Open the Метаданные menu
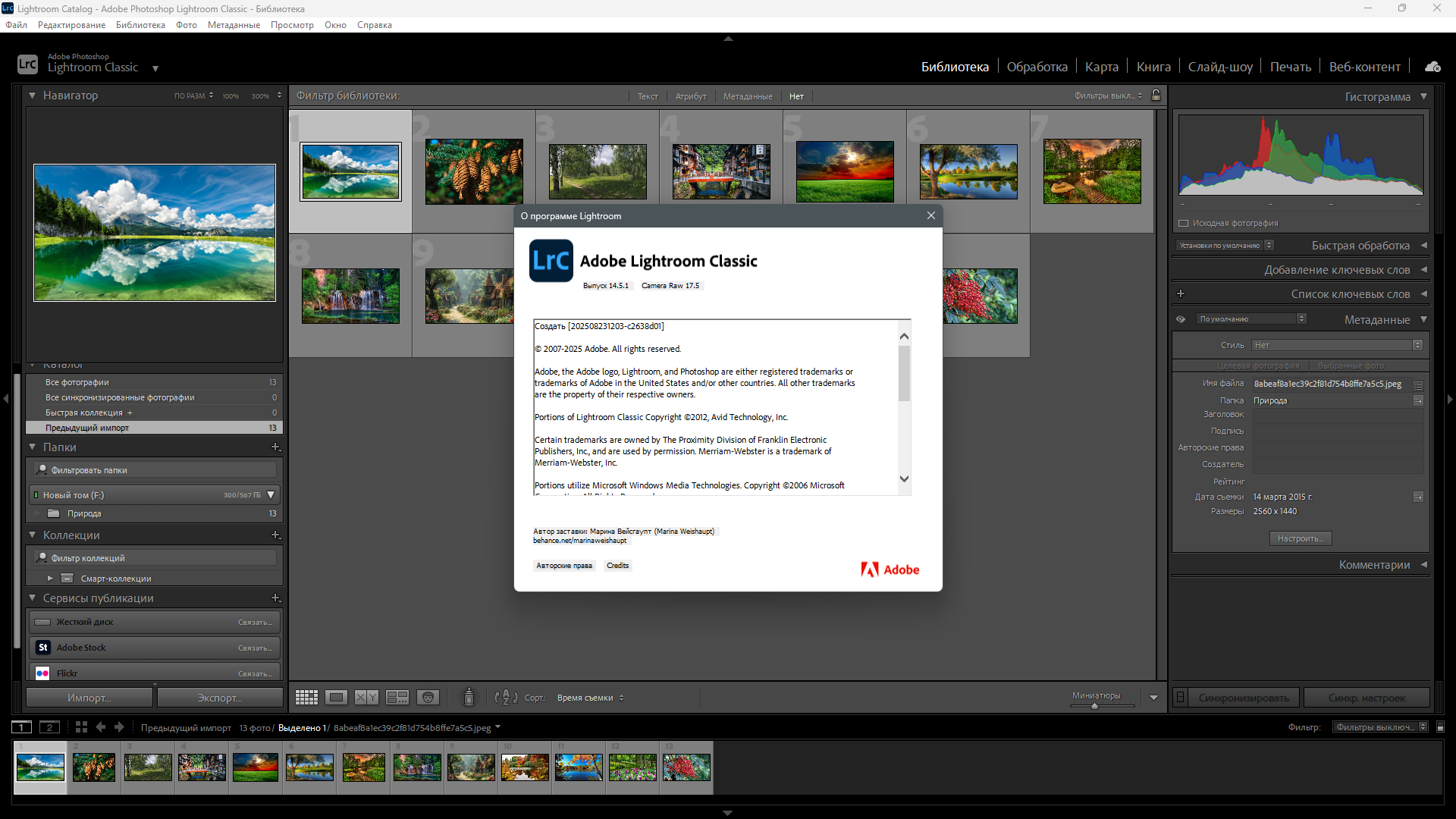1456x819 pixels. [234, 25]
